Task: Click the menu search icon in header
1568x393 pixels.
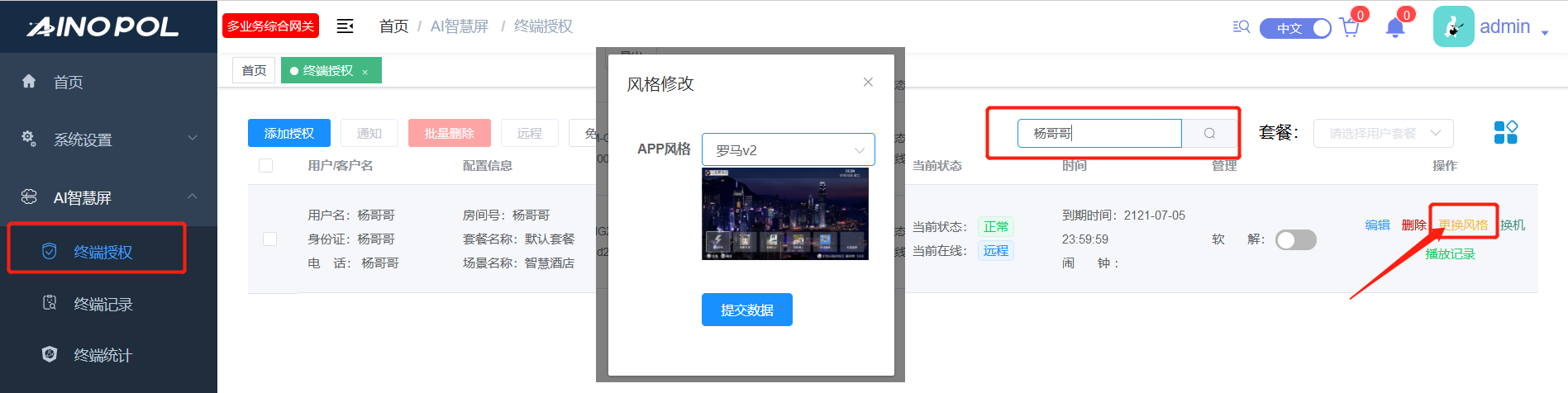Action: (1241, 27)
